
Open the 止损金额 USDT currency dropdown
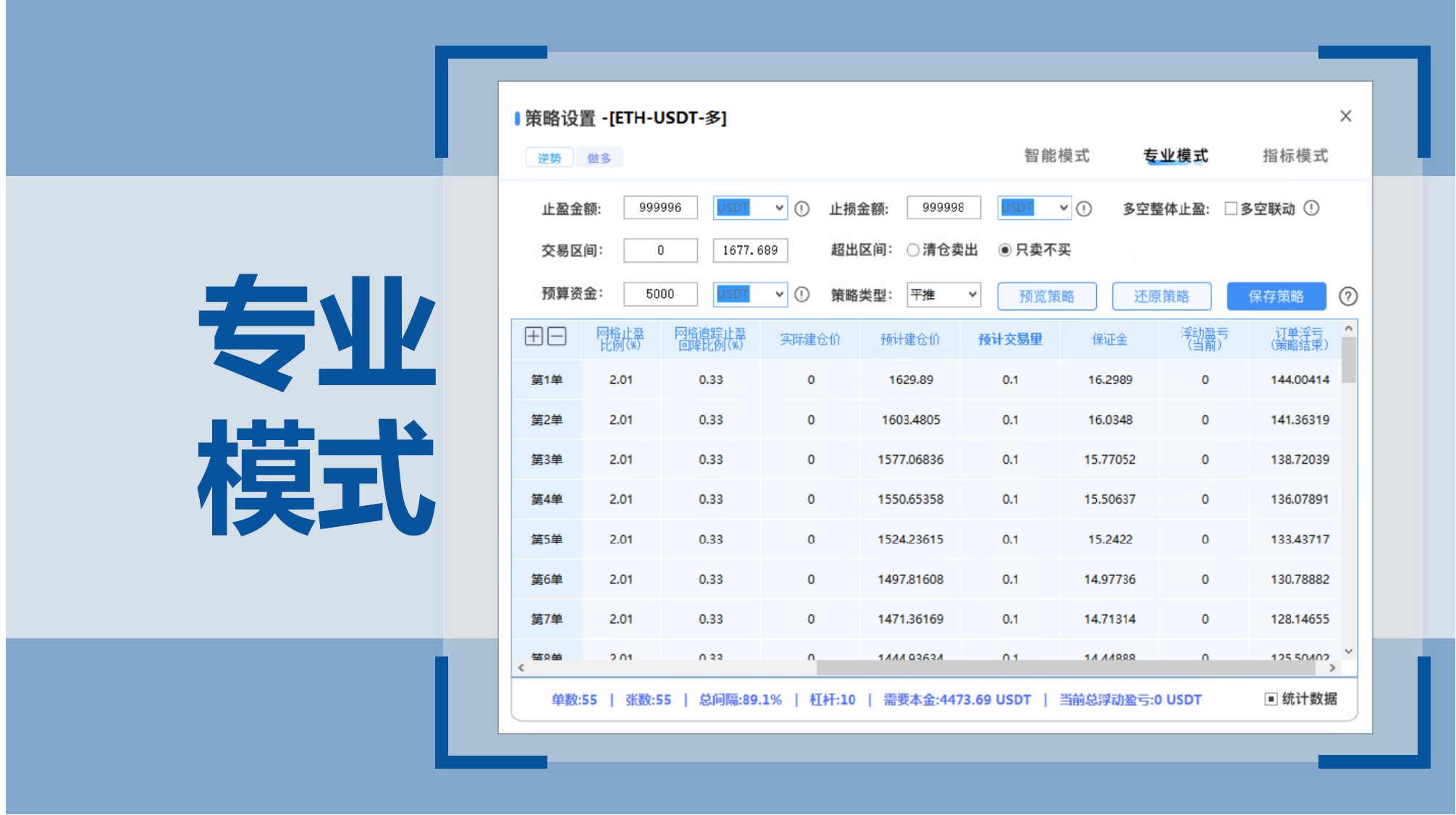1034,208
